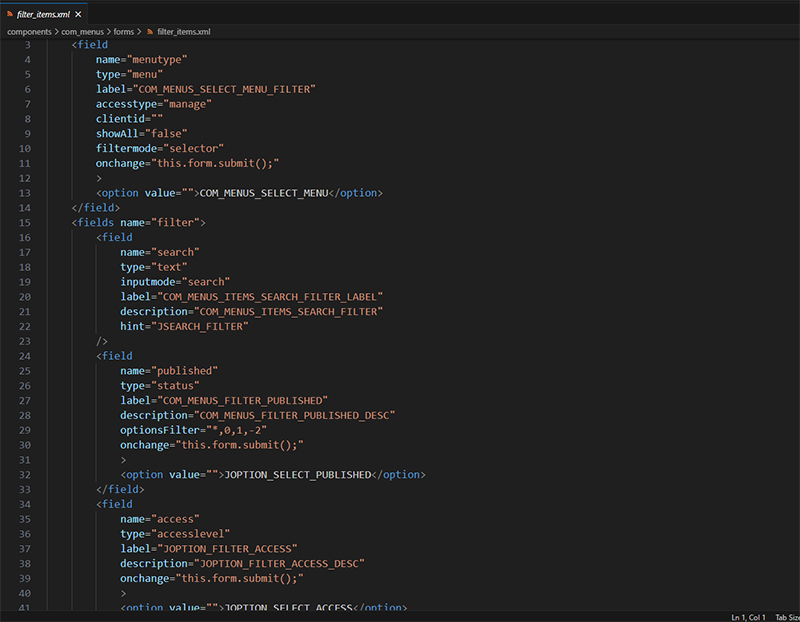Click the XML file icon in the editor tab
Viewport: 800px width, 622px height.
click(9, 14)
